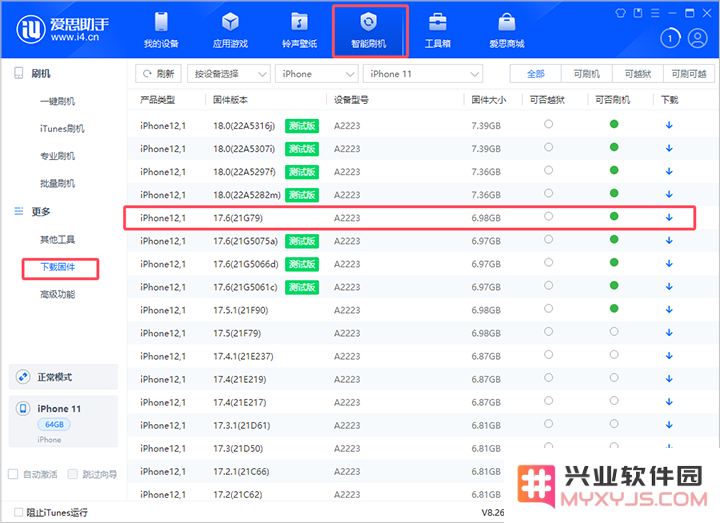Select the 可越狱 jailbreakable filter tab
The image size is (720, 523).
point(638,73)
